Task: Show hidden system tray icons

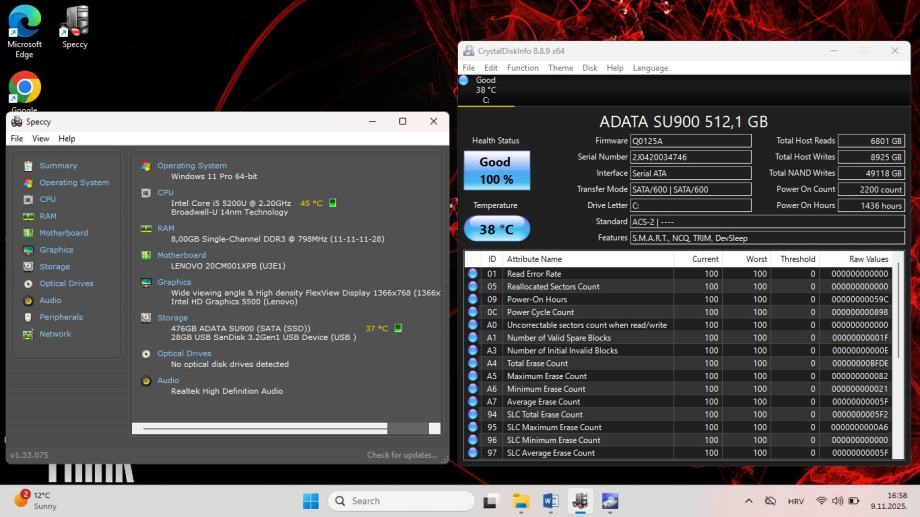Action: click(749, 501)
